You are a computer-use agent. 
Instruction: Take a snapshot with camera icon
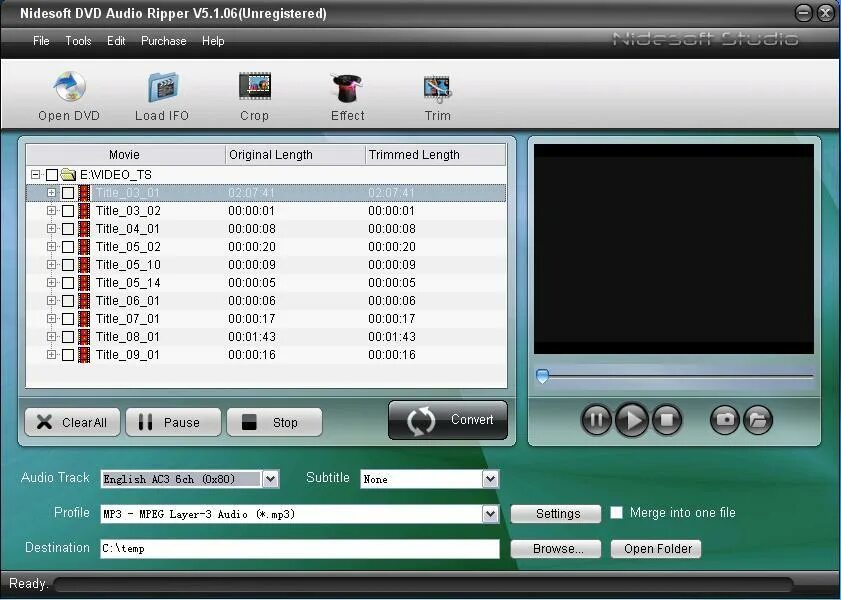tap(725, 419)
